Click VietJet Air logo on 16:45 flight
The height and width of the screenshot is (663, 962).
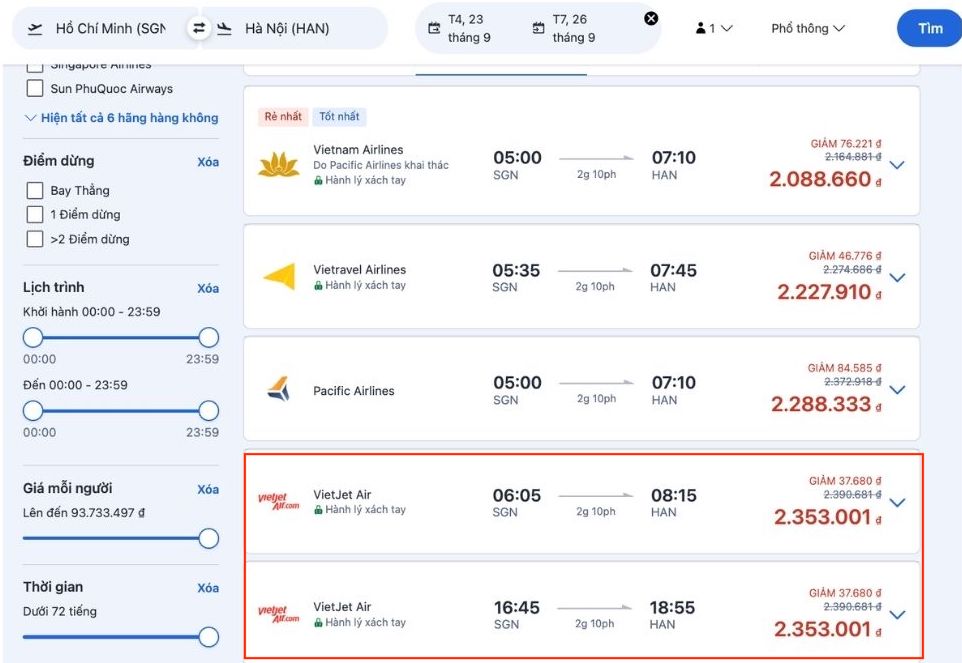click(x=279, y=613)
